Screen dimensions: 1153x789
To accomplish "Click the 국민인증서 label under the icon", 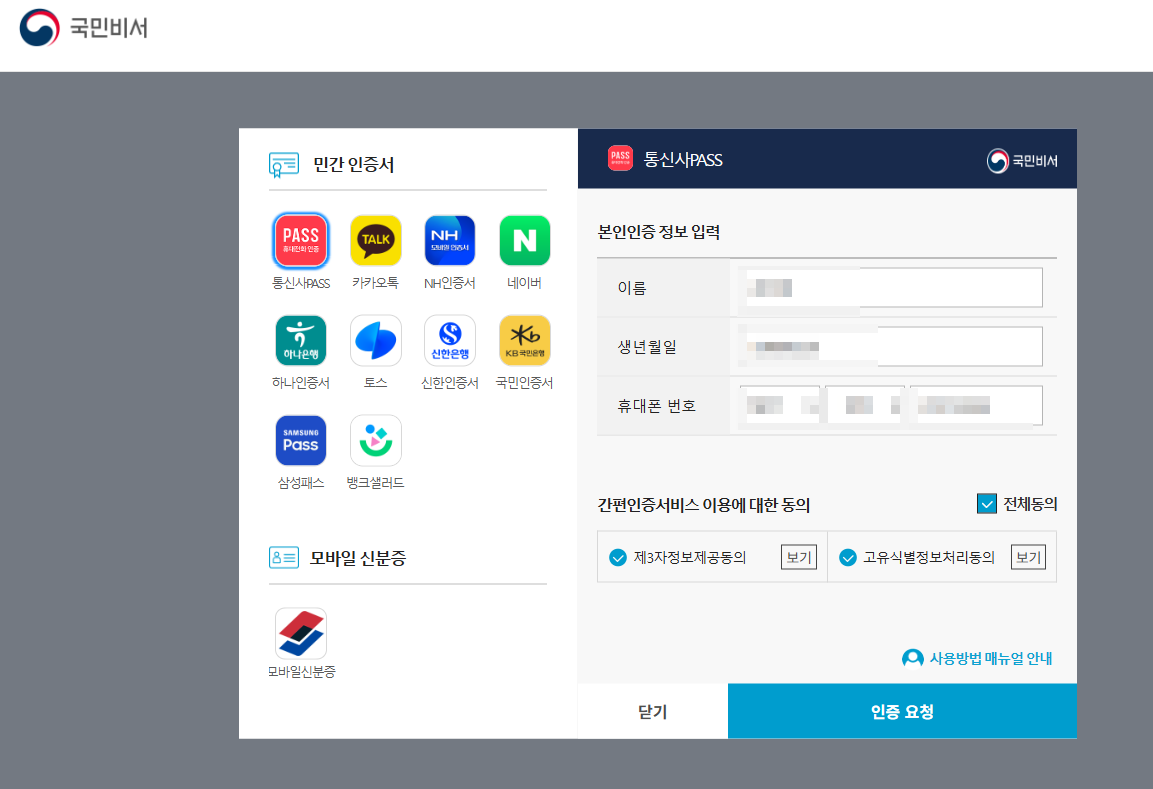I will 524,383.
